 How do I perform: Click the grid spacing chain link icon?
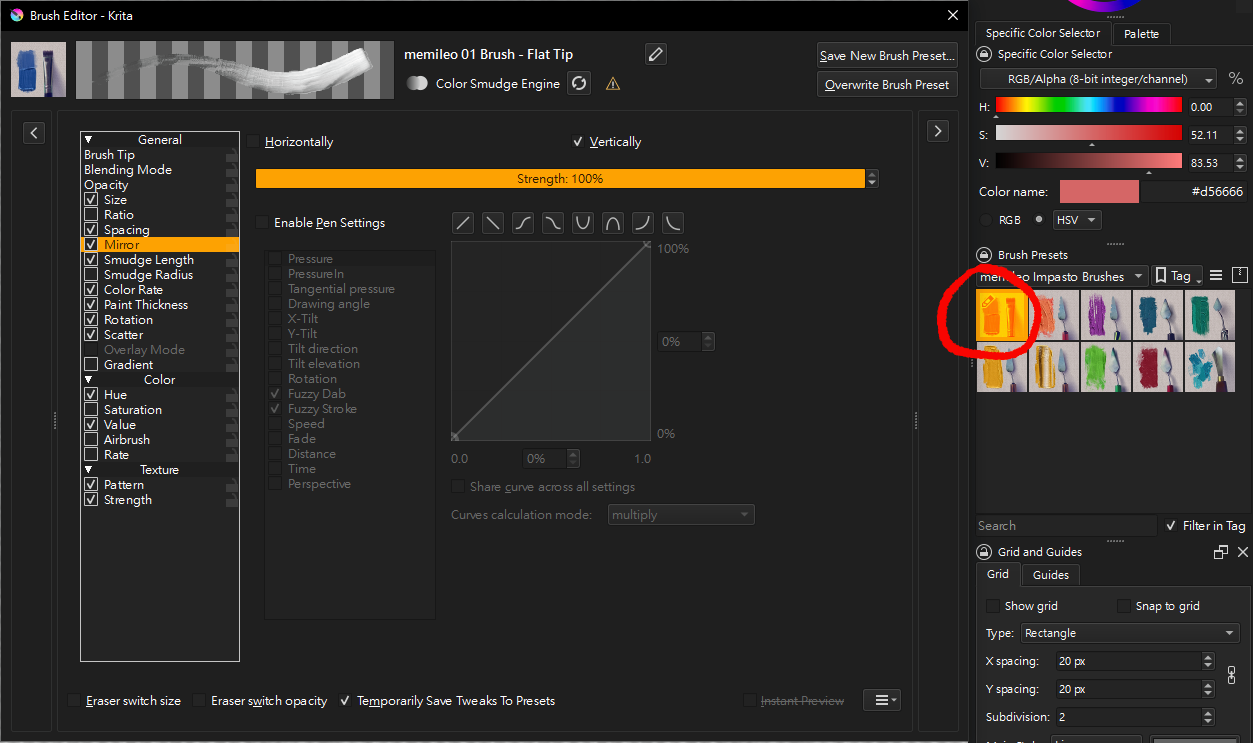pyautogui.click(x=1231, y=675)
